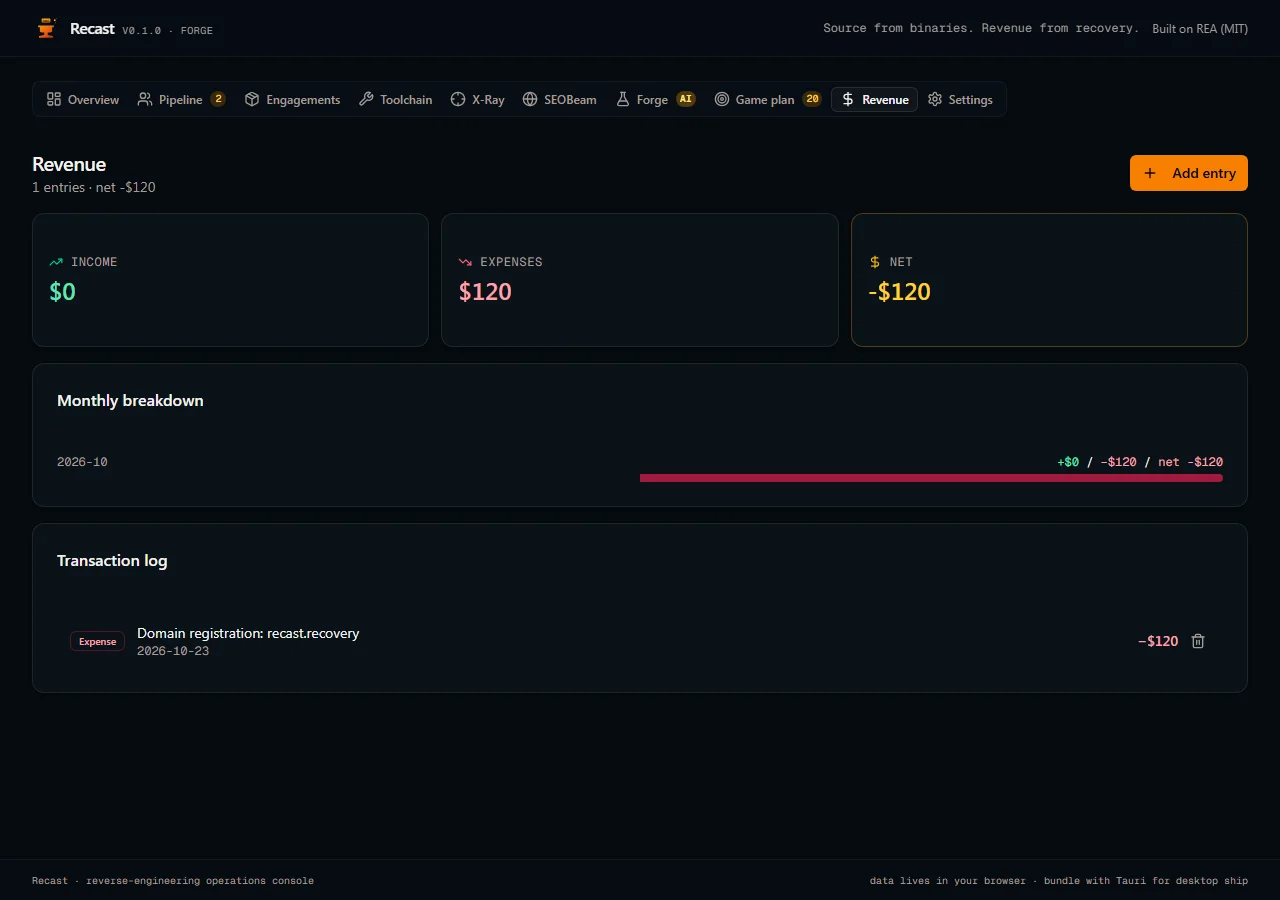
Task: Select the 2026-10 month label
Action: [82, 462]
